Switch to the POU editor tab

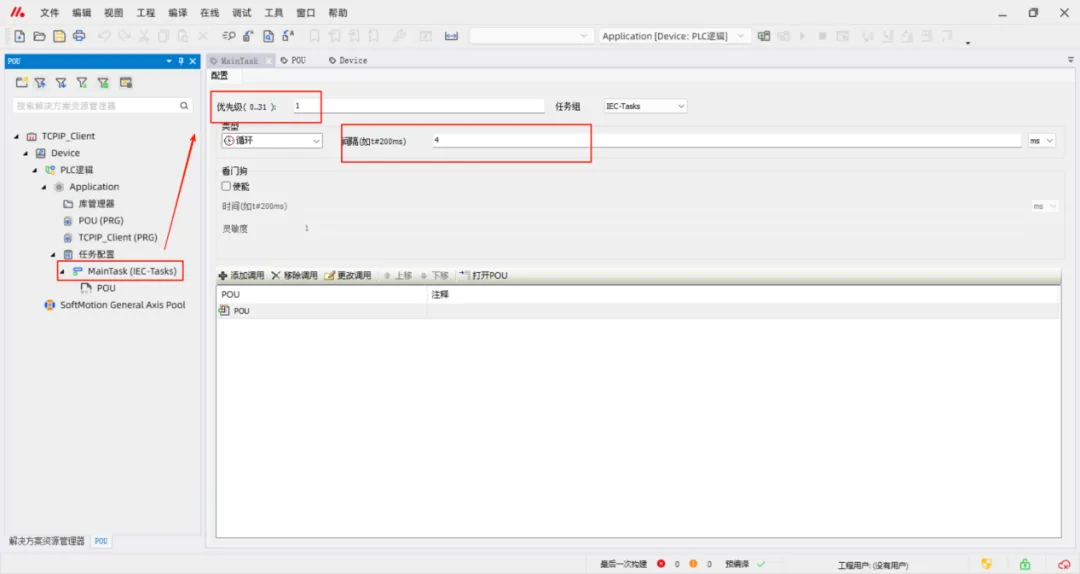[x=294, y=61]
